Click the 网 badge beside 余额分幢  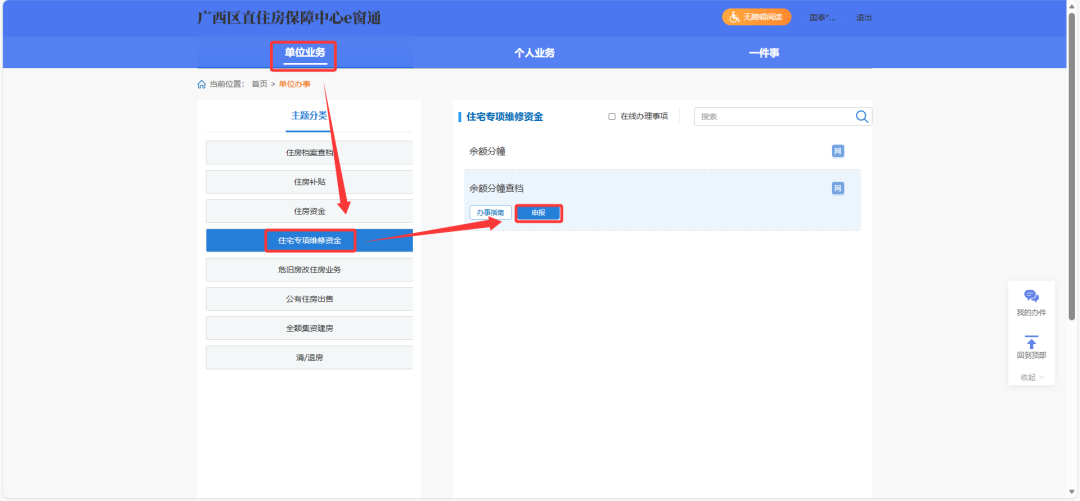point(838,151)
